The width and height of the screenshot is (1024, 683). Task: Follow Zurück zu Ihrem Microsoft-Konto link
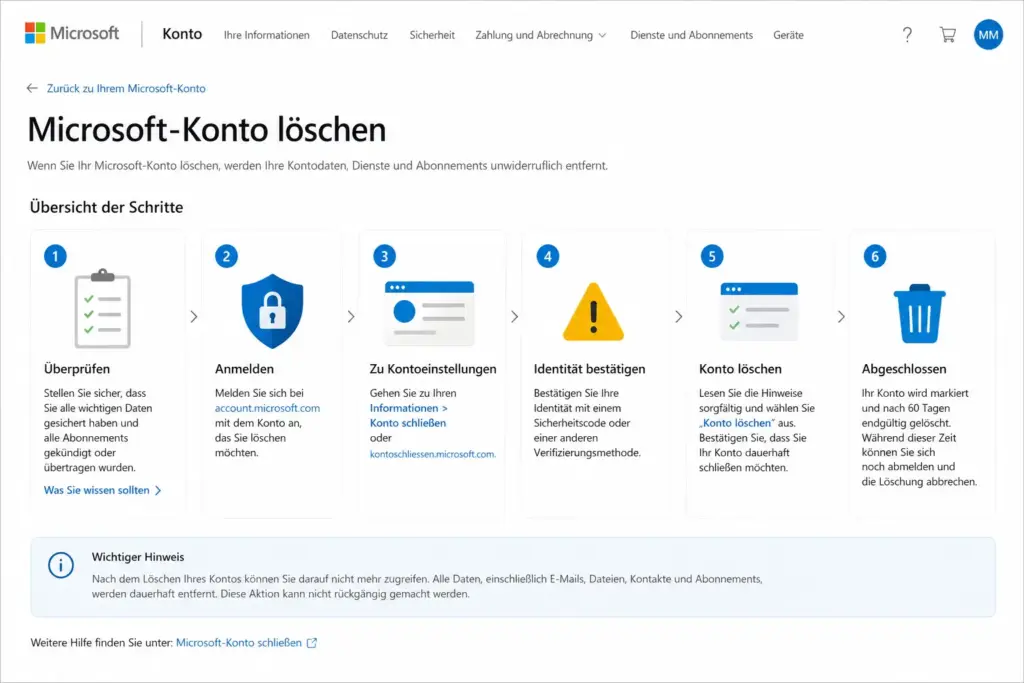pyautogui.click(x=126, y=88)
